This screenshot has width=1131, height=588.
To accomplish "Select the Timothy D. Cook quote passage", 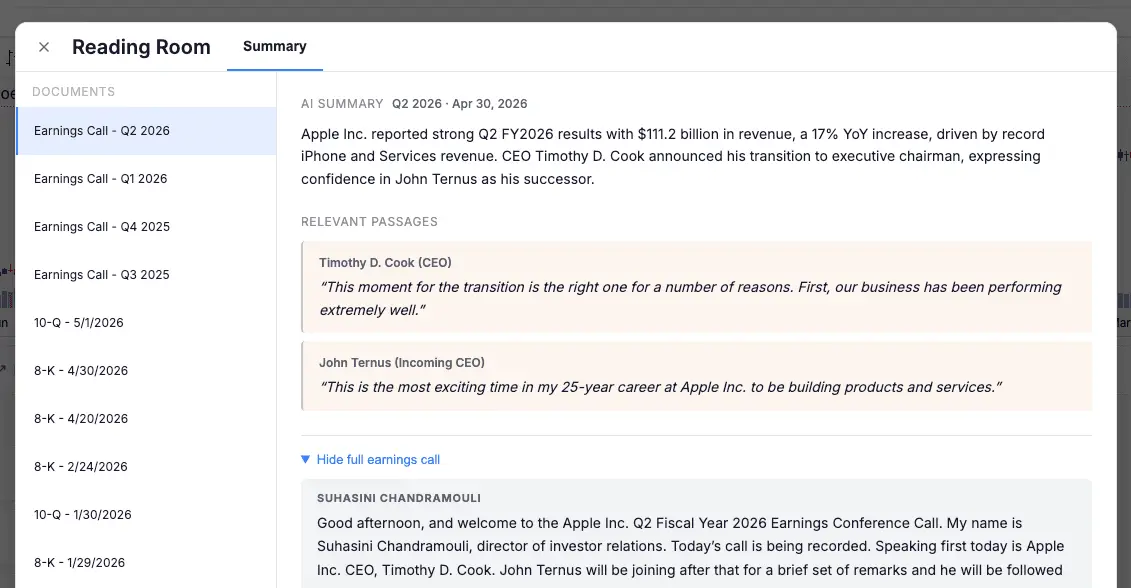I will 696,287.
